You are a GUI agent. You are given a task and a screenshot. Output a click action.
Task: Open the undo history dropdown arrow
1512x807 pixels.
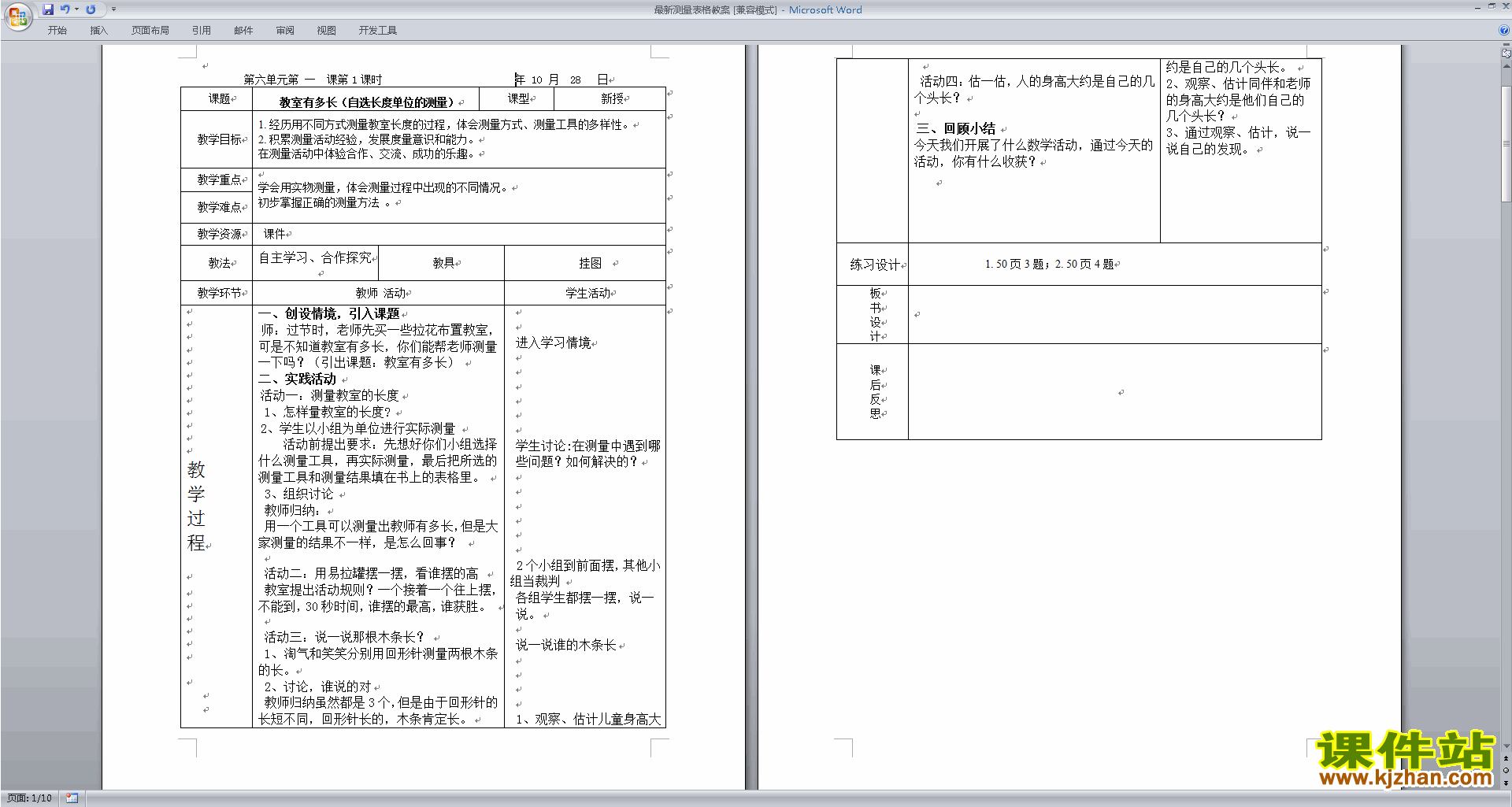(x=76, y=9)
